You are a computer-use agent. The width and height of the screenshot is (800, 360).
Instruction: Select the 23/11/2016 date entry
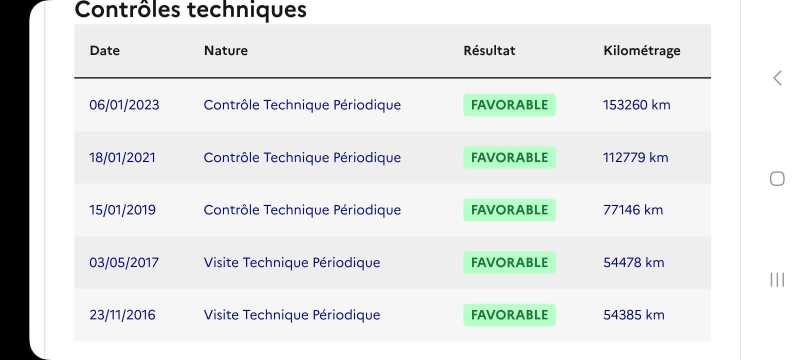[122, 315]
